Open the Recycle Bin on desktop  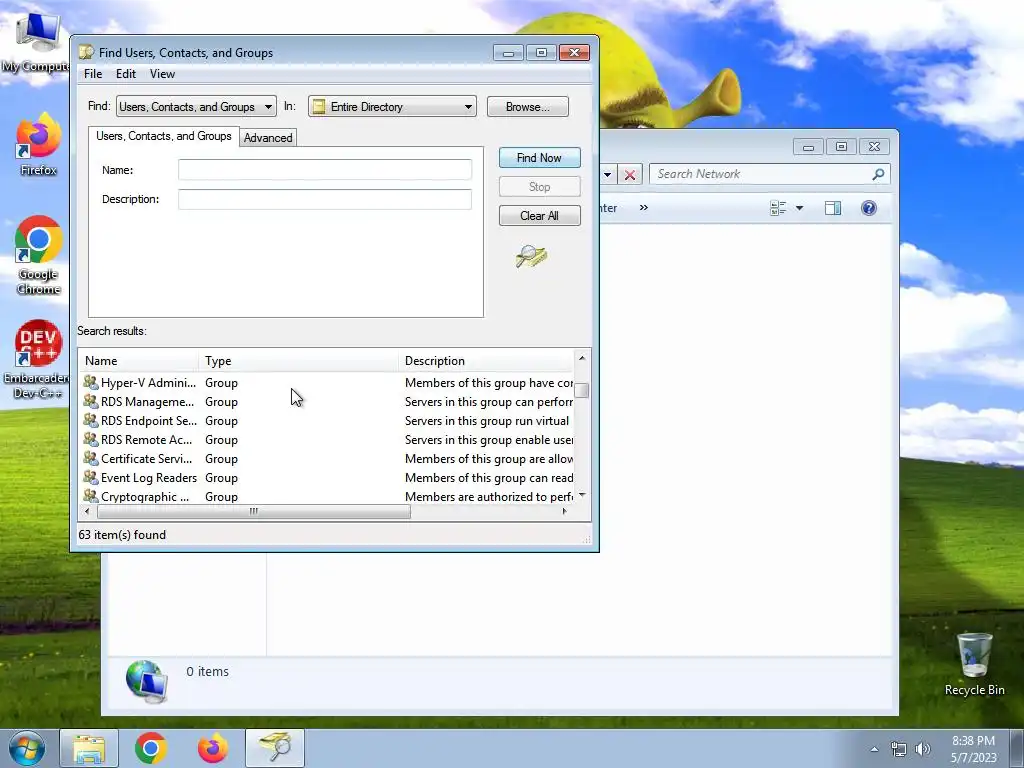tap(974, 664)
